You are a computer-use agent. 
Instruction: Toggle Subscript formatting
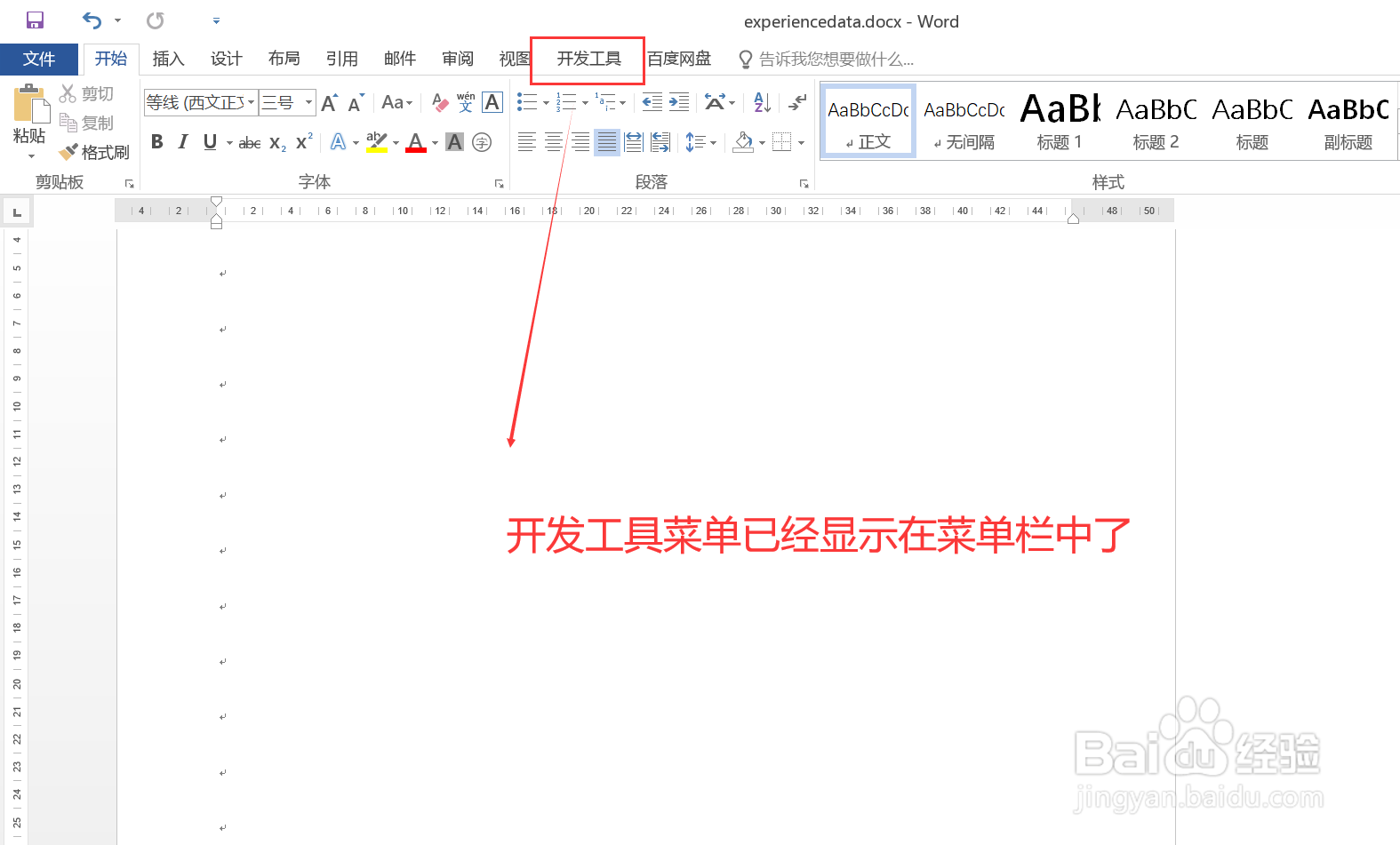coord(277,143)
